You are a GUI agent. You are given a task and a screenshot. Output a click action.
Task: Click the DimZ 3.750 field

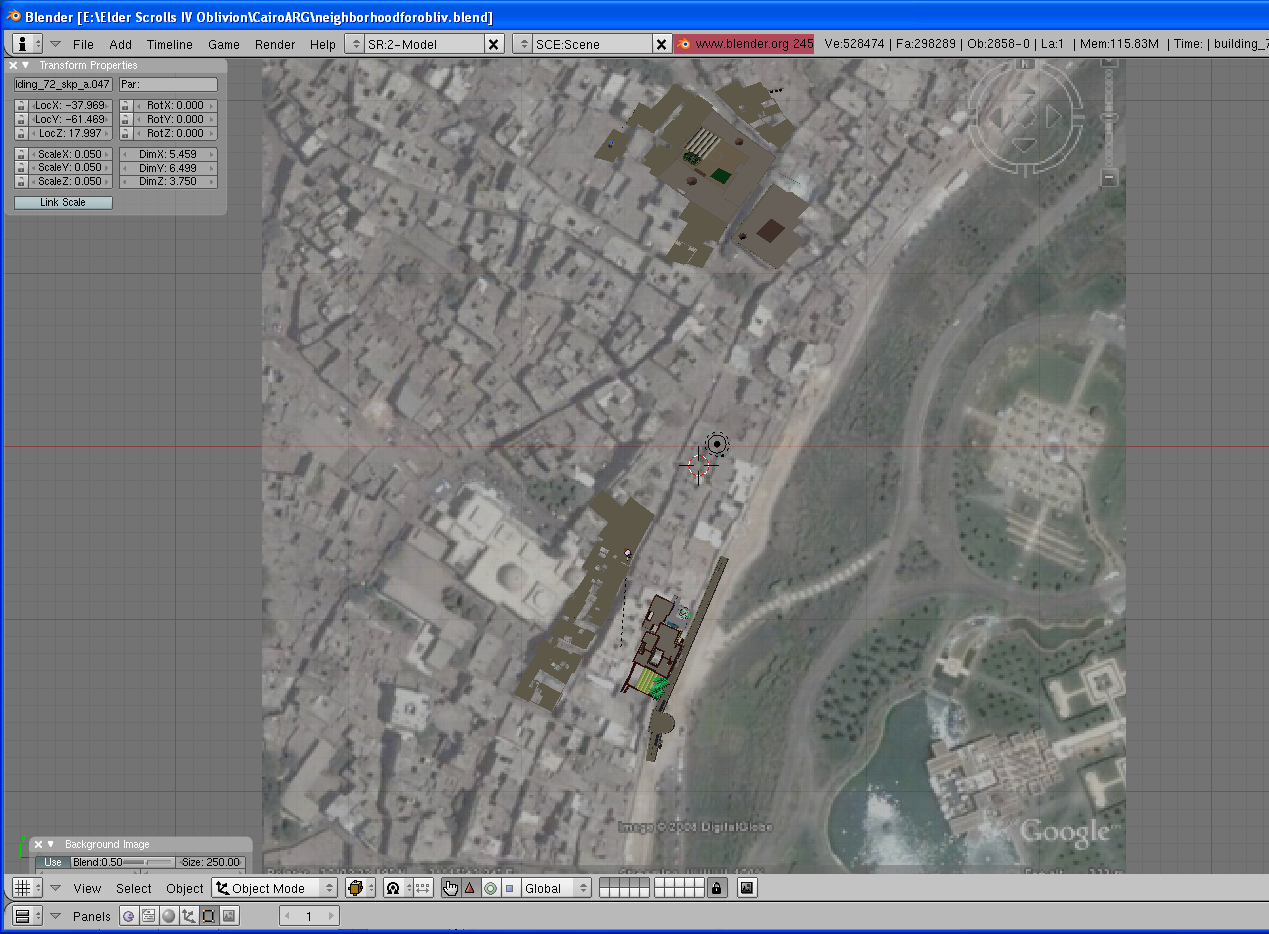(168, 182)
